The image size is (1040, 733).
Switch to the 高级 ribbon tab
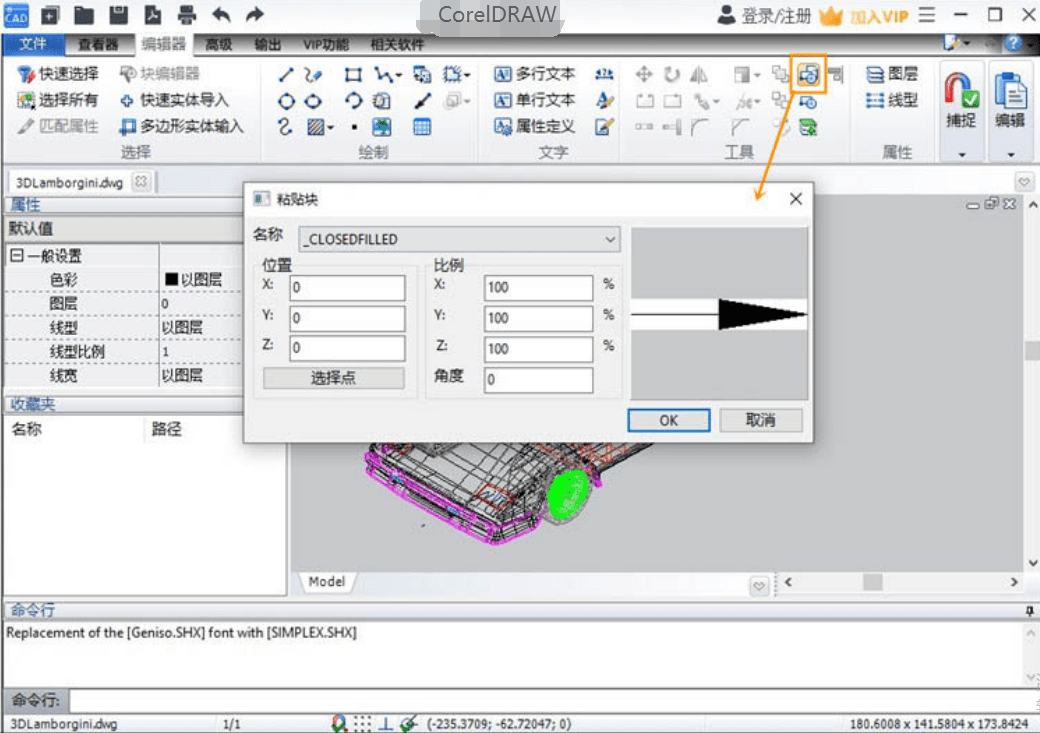tap(219, 44)
